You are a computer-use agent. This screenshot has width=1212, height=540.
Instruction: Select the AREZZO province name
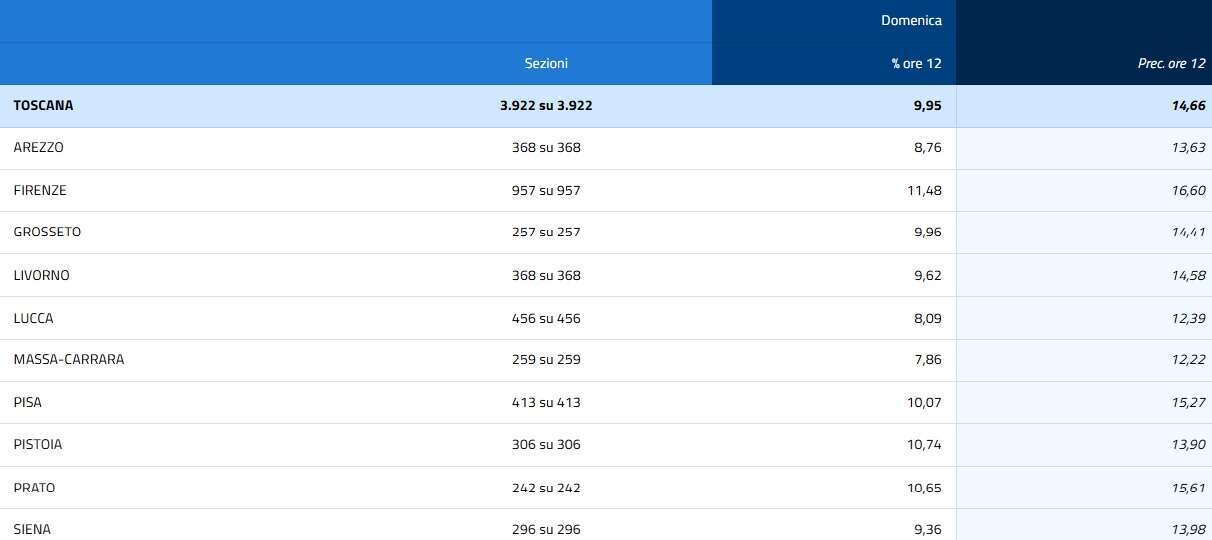(39, 147)
